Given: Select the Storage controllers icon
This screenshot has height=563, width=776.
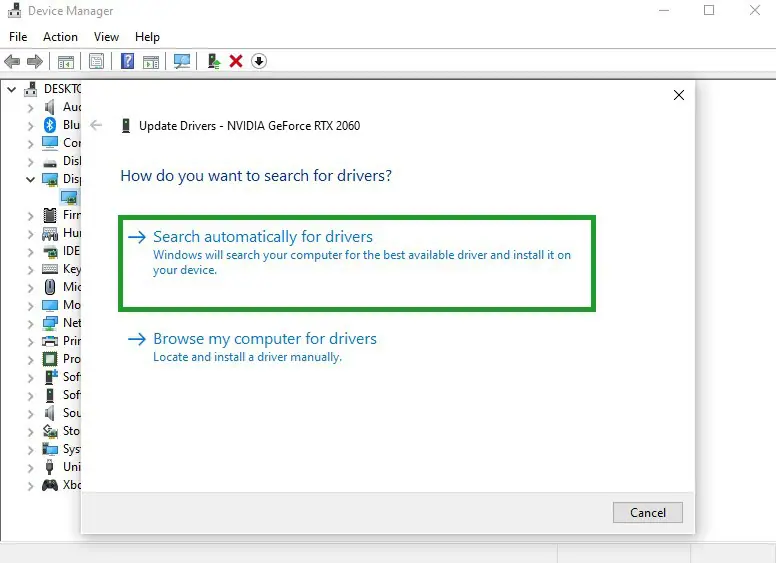Looking at the screenshot, I should tap(50, 431).
